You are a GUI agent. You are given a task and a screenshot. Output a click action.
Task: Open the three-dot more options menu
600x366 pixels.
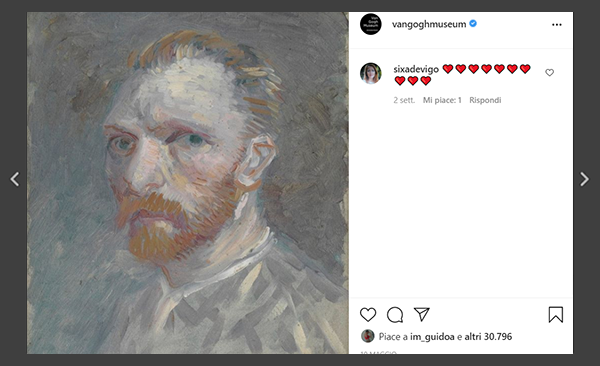click(x=557, y=25)
